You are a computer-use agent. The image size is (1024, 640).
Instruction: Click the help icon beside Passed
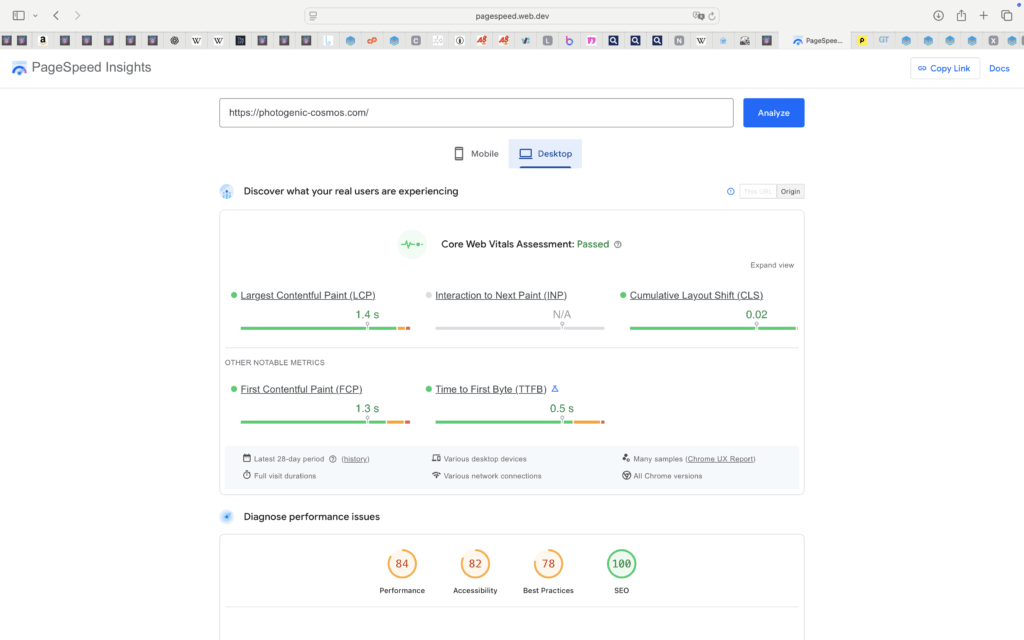coord(618,244)
